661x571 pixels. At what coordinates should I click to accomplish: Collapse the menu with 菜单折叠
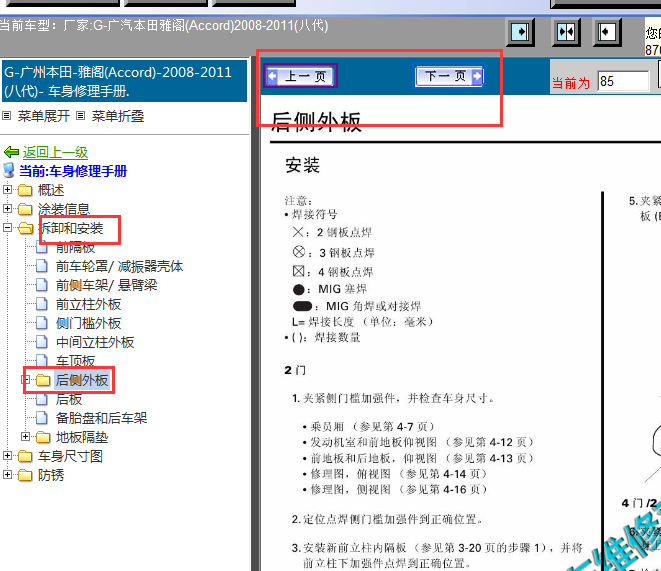(x=118, y=116)
